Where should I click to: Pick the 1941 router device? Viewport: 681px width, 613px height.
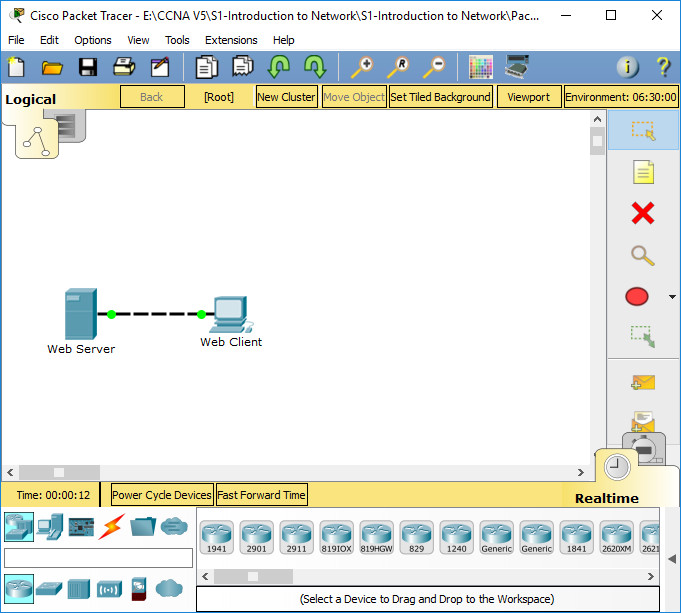tap(217, 538)
